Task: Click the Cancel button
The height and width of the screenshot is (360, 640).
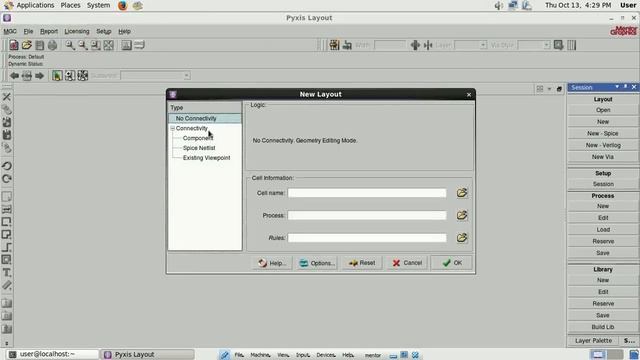Action: pos(407,263)
